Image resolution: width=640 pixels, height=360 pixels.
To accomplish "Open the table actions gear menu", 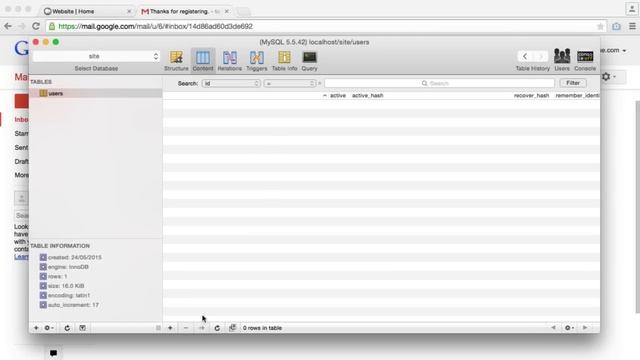I will pyautogui.click(x=49, y=328).
